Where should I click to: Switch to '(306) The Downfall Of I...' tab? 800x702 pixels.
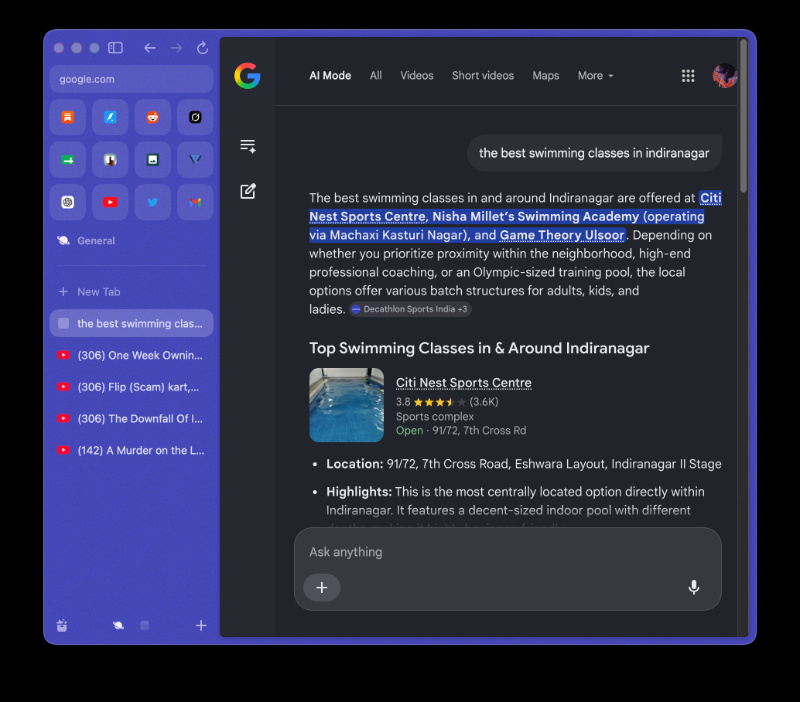click(x=131, y=418)
